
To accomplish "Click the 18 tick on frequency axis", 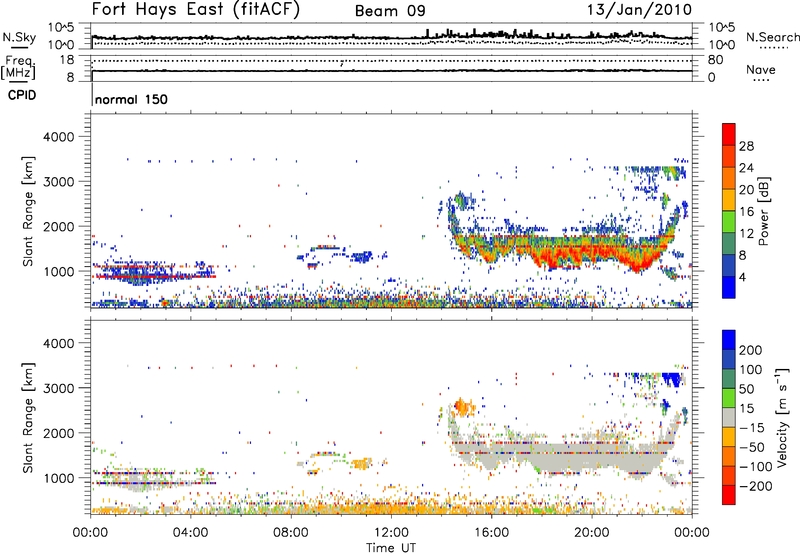I will [67, 60].
